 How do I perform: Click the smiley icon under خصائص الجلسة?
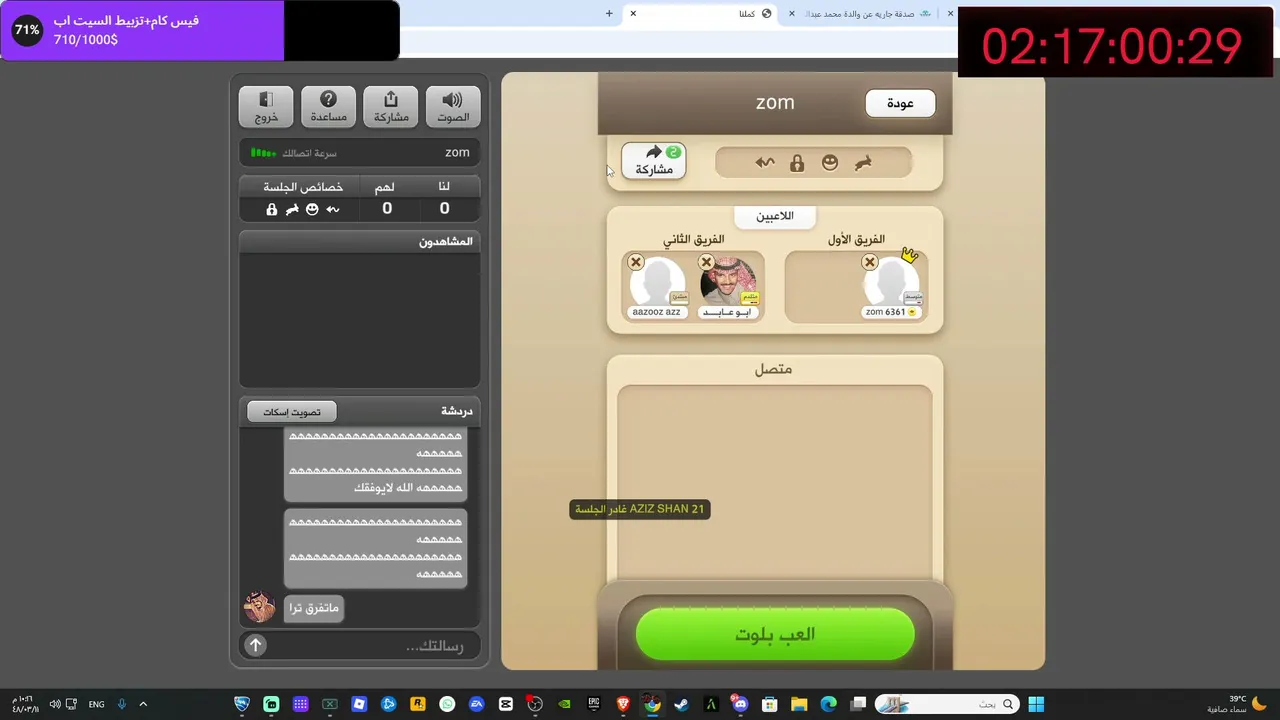pos(312,209)
